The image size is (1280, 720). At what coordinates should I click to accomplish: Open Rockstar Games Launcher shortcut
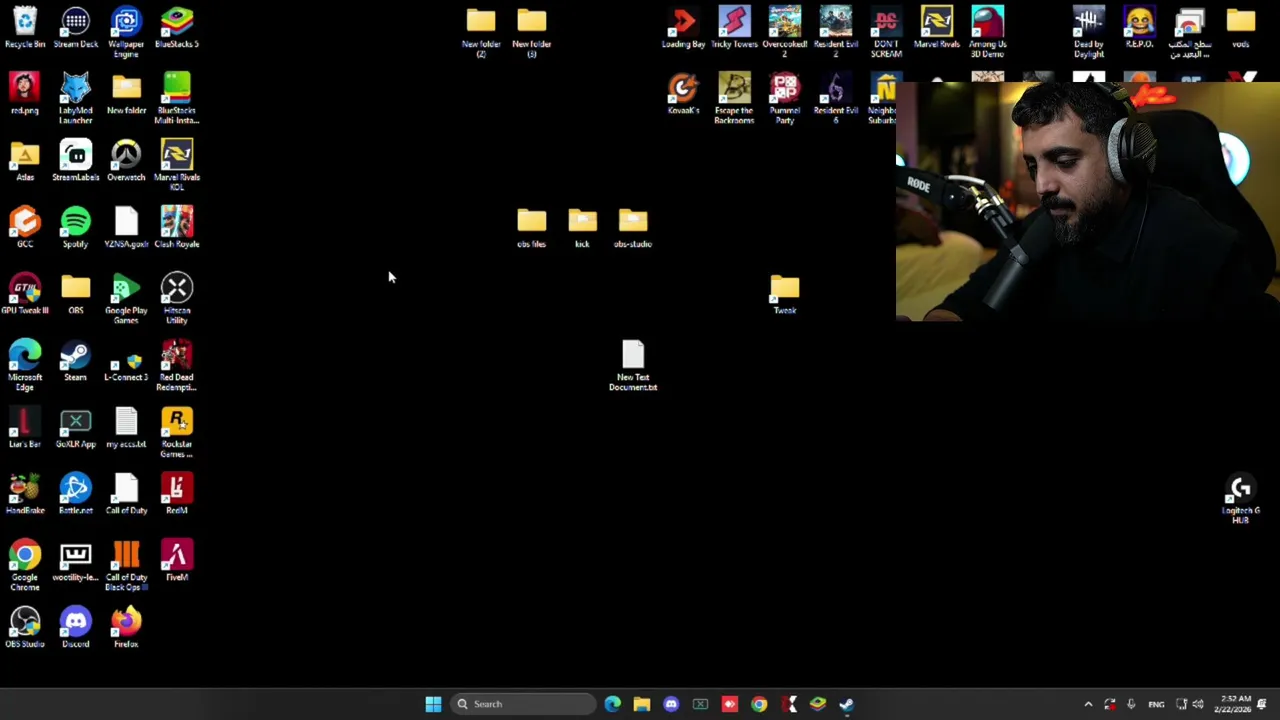(177, 432)
